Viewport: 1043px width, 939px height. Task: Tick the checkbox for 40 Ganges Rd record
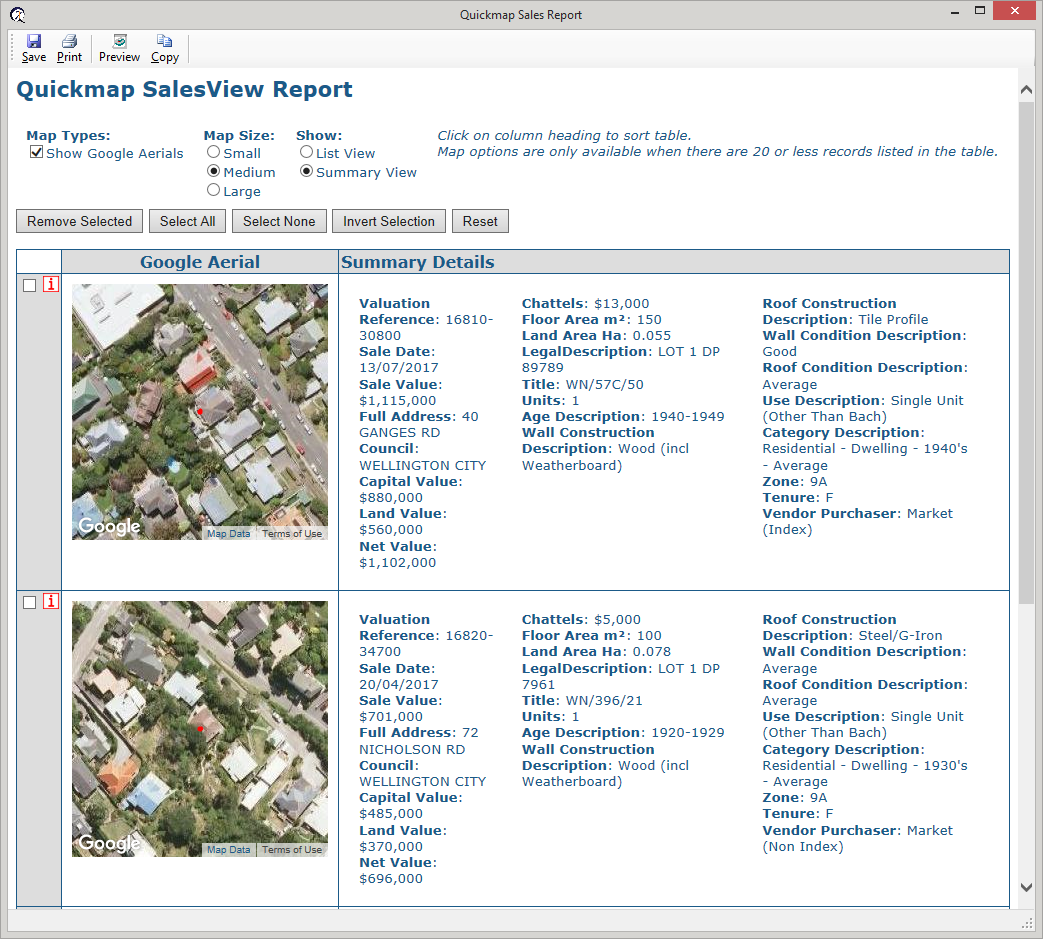[30, 286]
